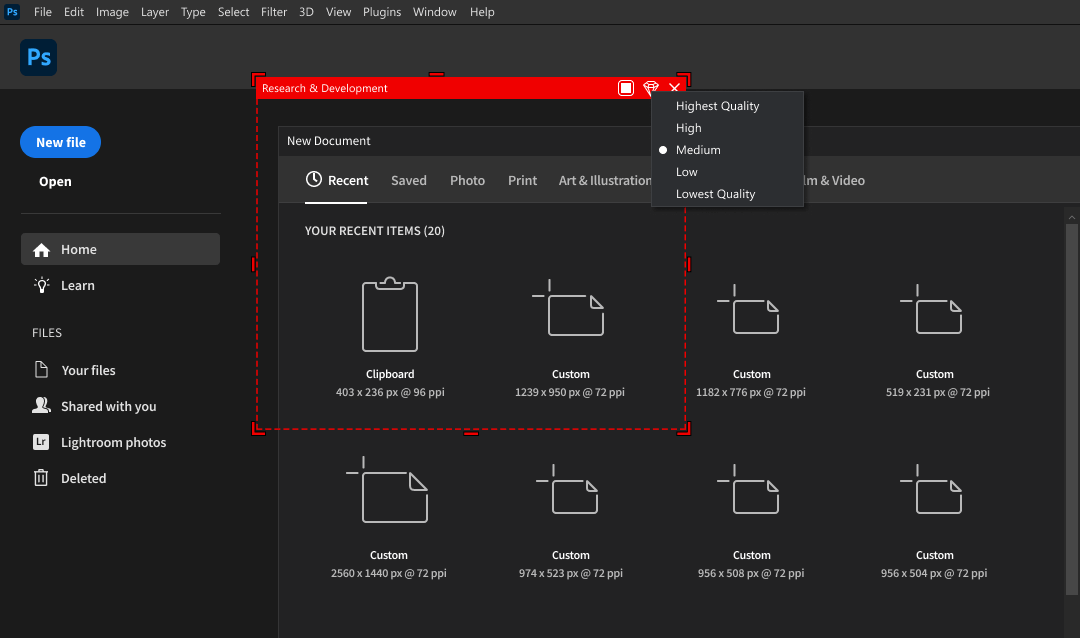Open the Filter menu
The height and width of the screenshot is (638, 1080).
point(274,11)
